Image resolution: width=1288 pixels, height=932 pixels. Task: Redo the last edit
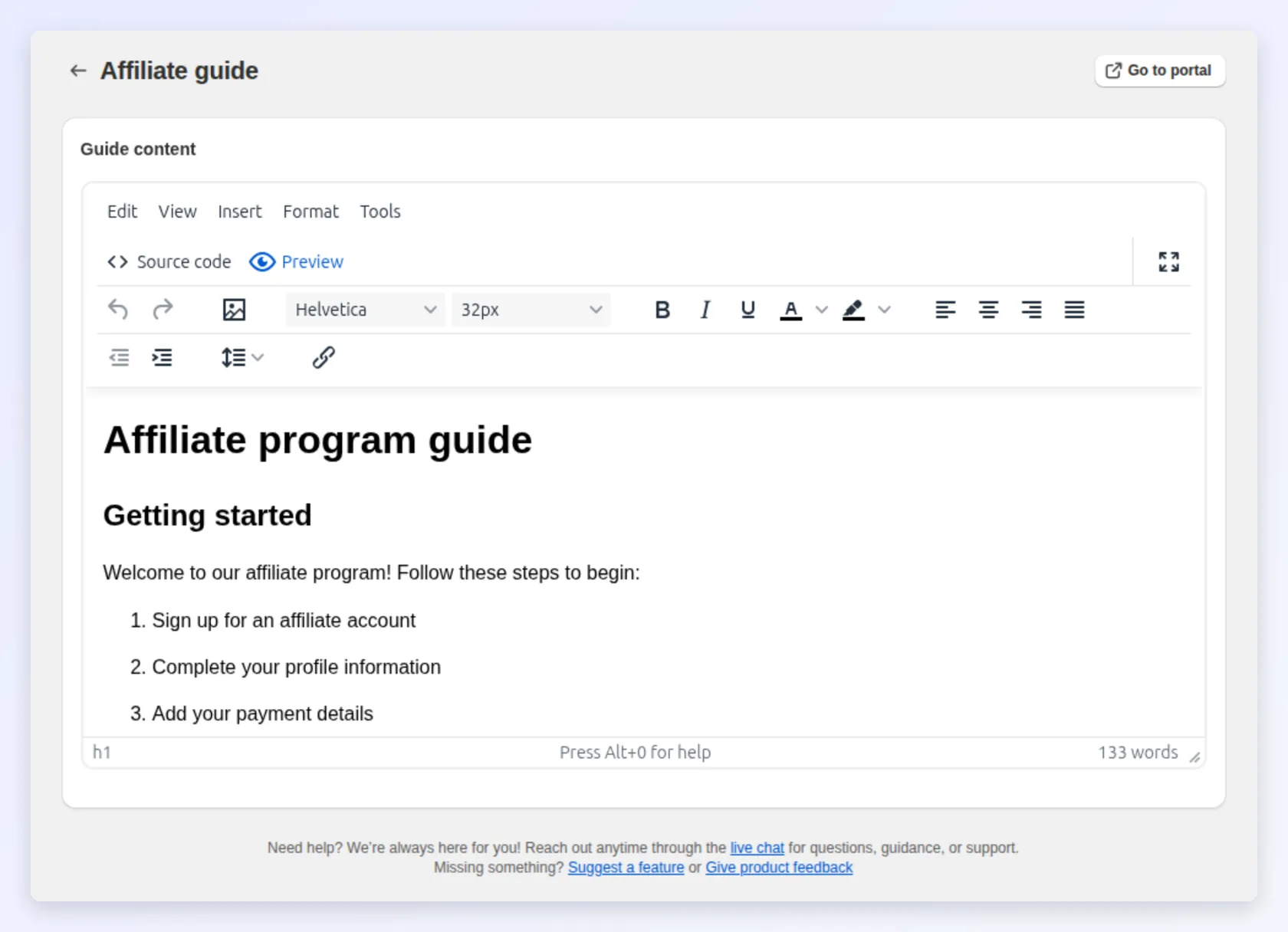pos(163,310)
